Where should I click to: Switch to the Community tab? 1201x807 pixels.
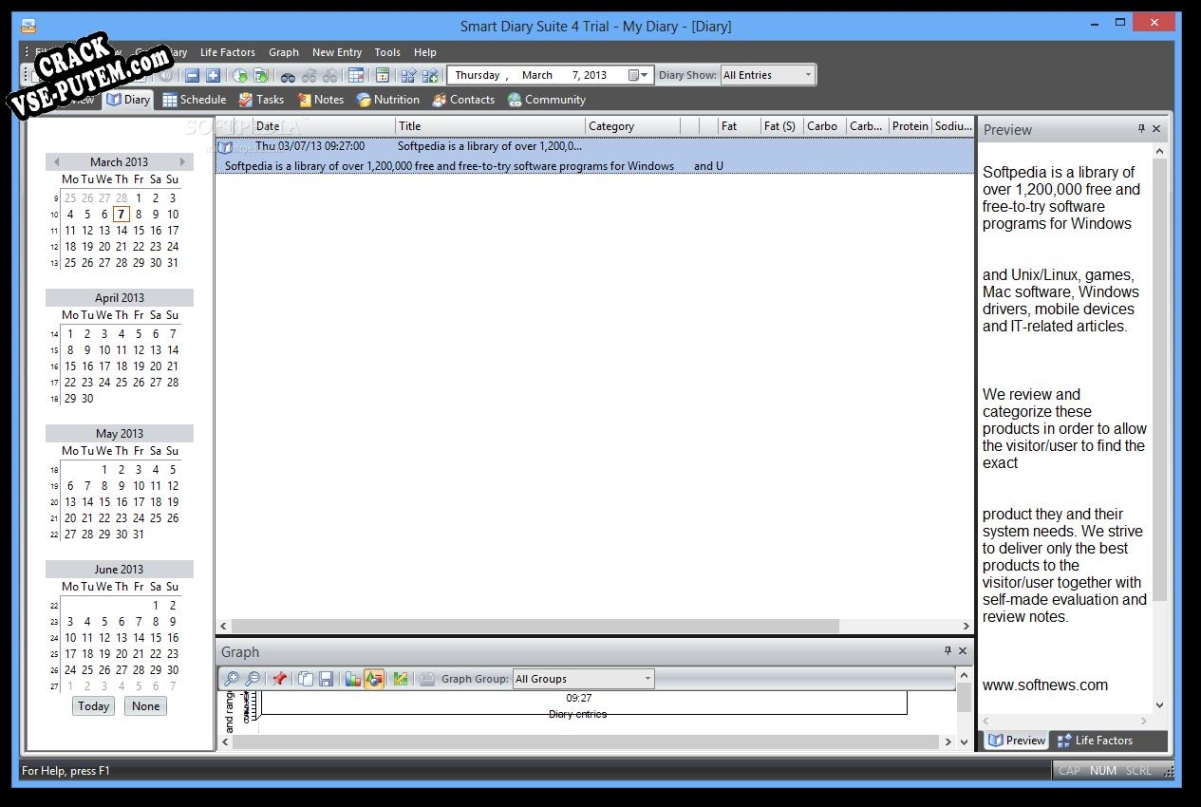coord(546,100)
